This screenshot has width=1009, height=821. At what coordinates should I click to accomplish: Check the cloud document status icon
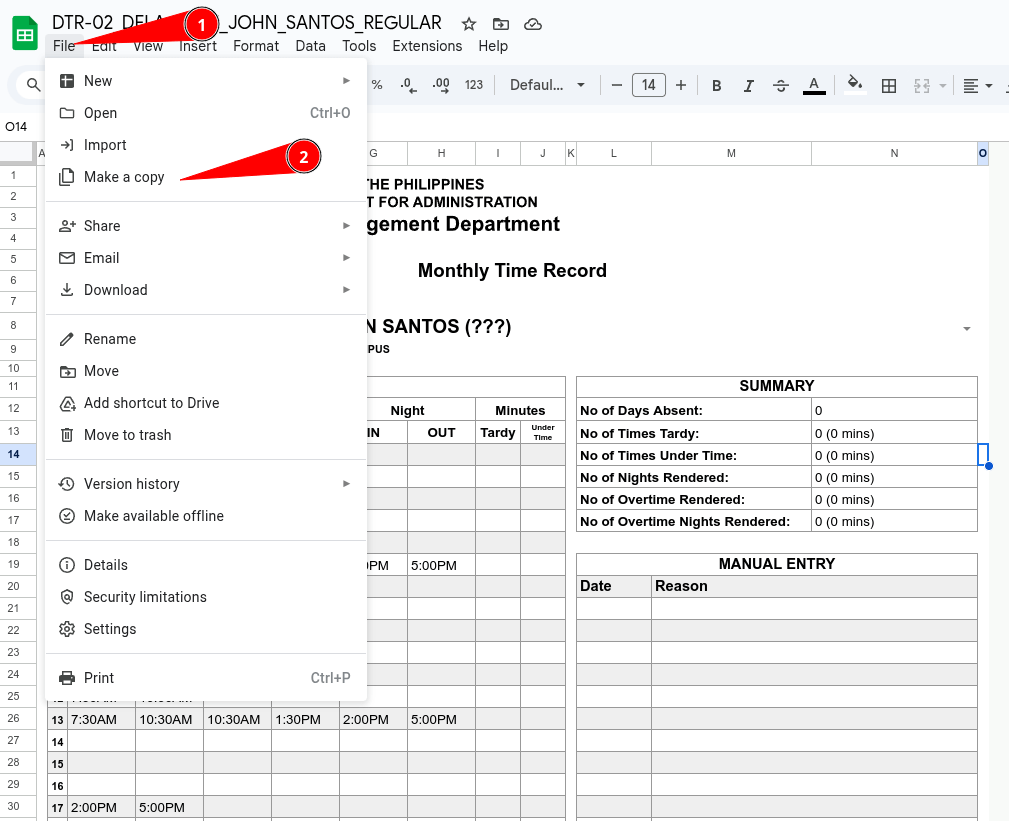(533, 23)
